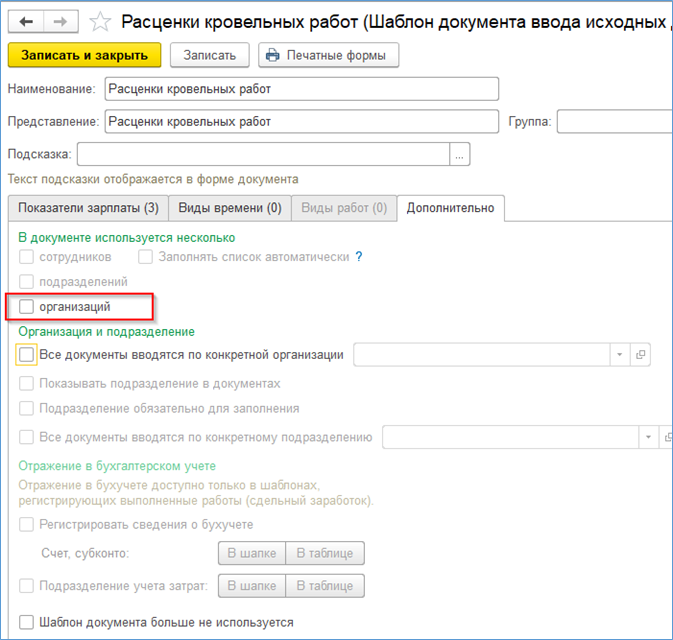
Task: Select 'В таблице' for Счет, субконто
Action: click(x=325, y=554)
